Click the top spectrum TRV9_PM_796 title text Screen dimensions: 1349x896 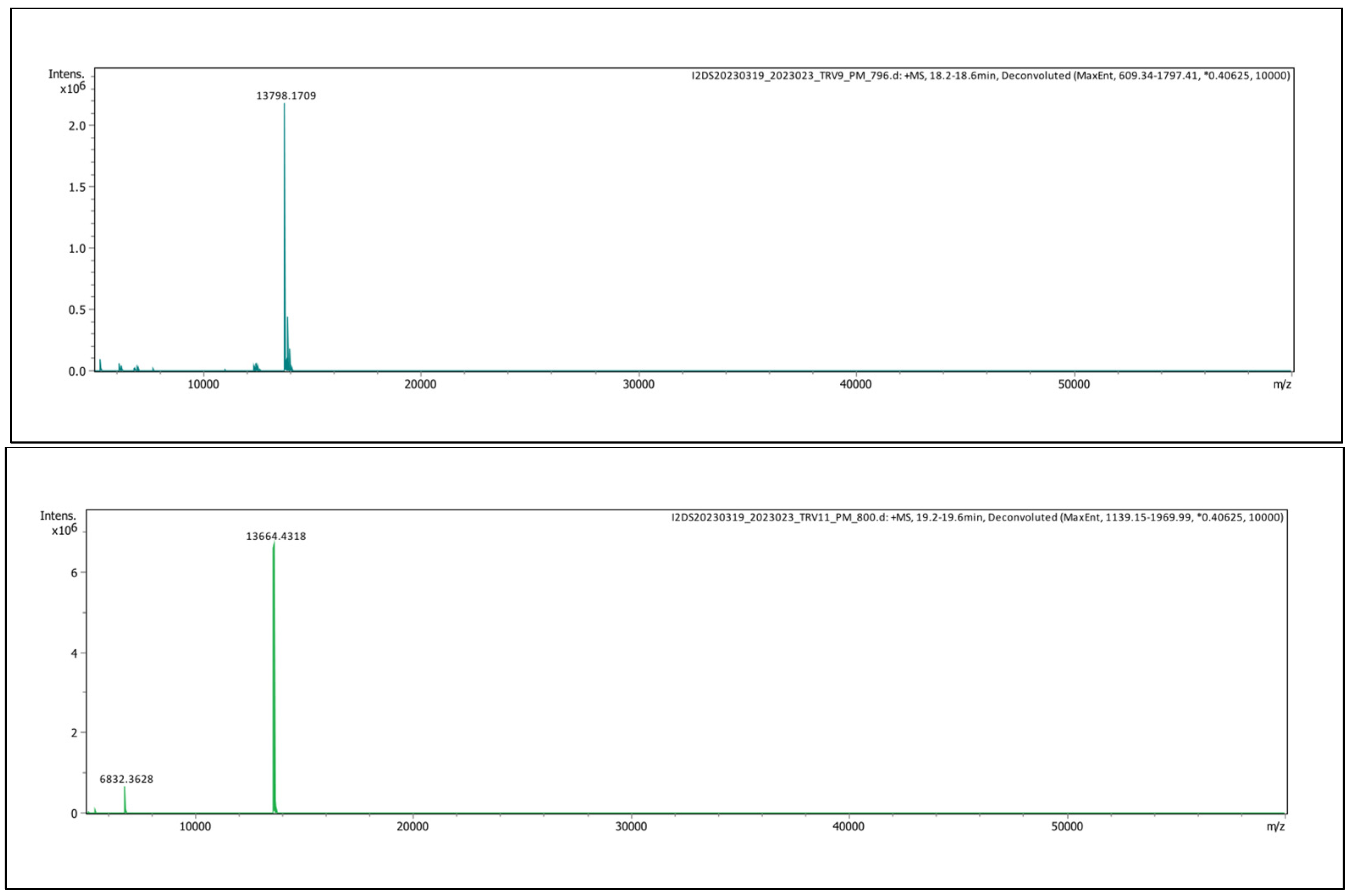(990, 75)
